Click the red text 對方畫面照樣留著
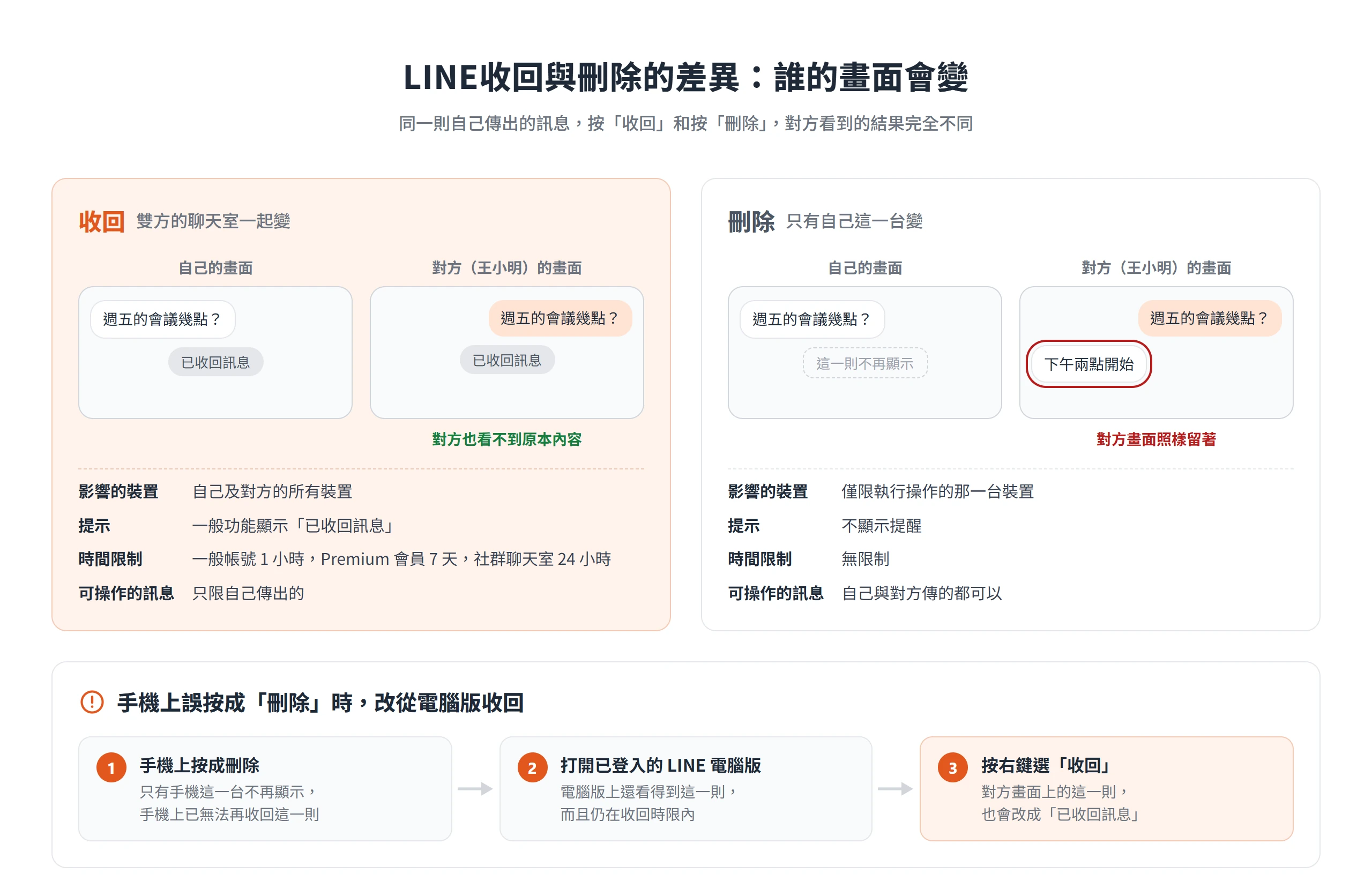The width and height of the screenshot is (1372, 881). [x=1157, y=439]
